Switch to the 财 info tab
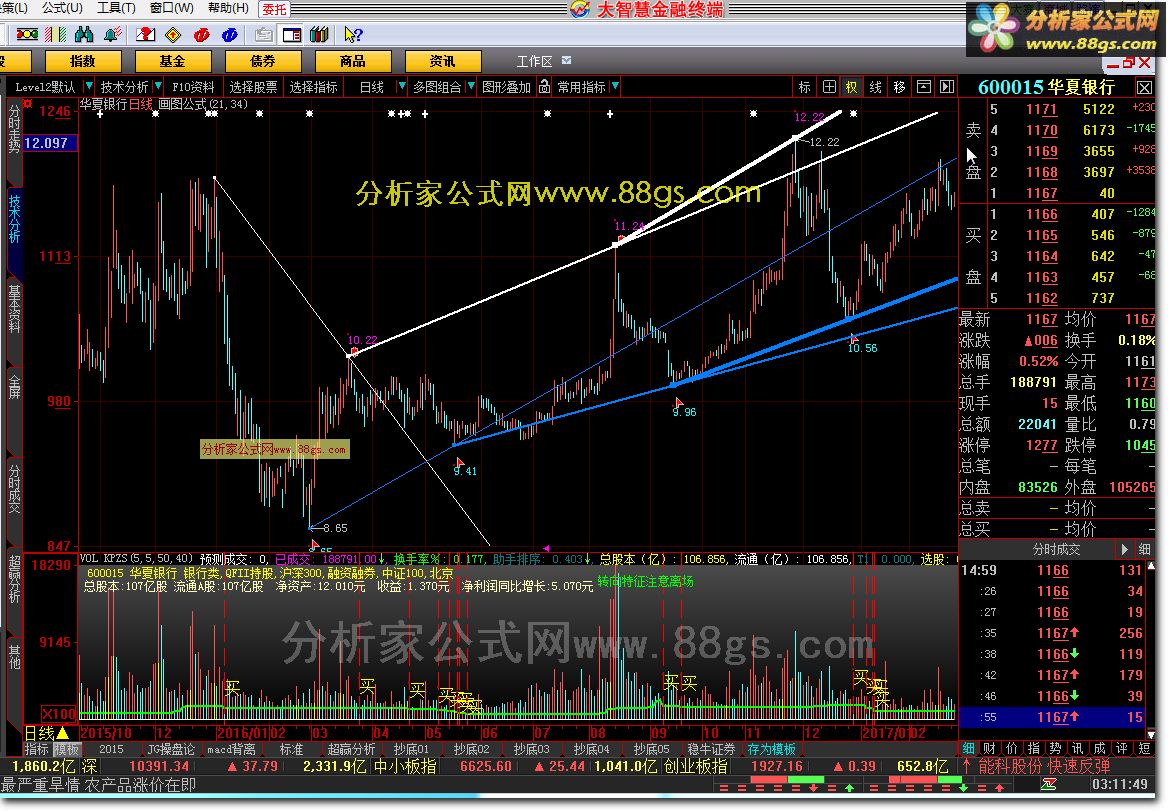Screen dimensions: 1168x811 [990, 748]
